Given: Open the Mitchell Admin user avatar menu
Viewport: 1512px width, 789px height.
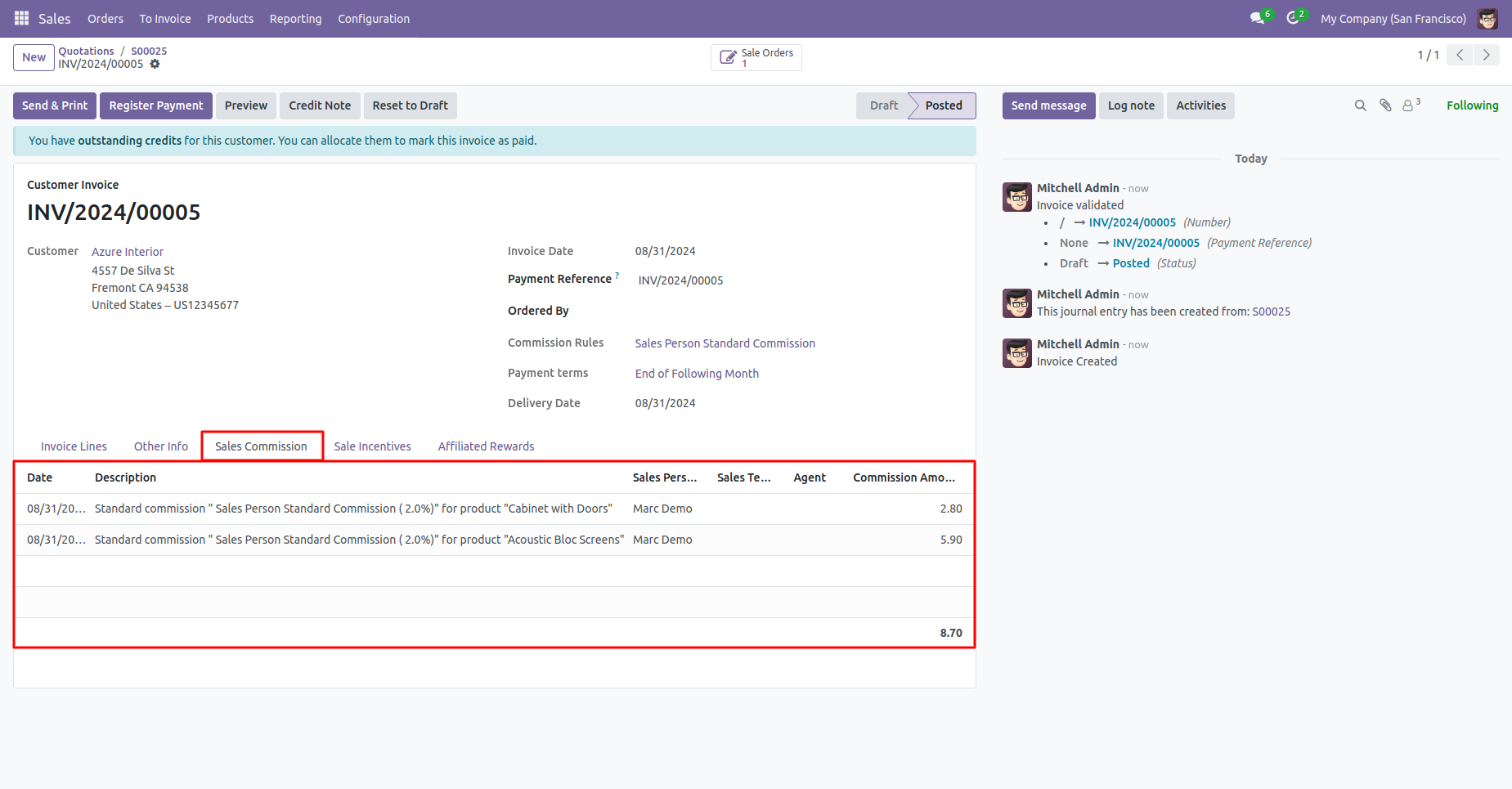Looking at the screenshot, I should (x=1487, y=18).
